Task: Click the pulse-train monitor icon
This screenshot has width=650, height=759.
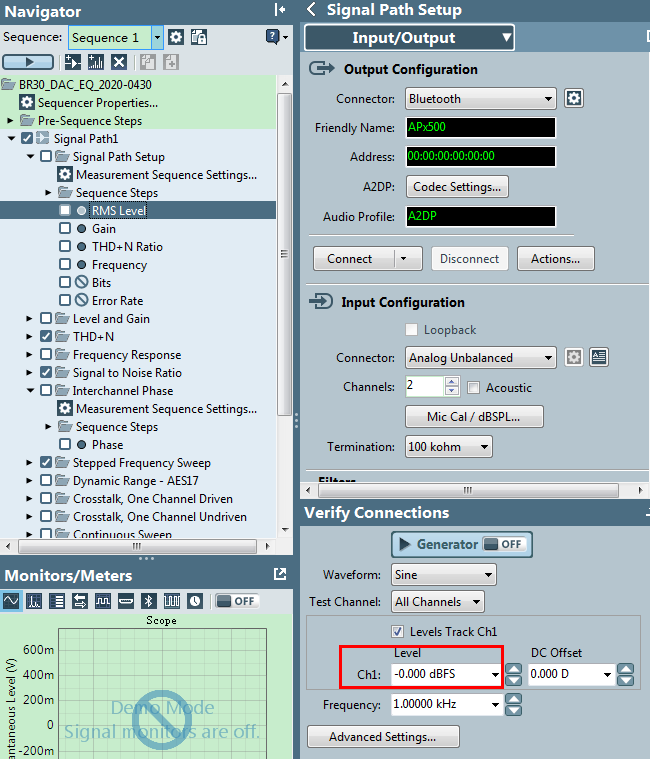Action: pos(172,601)
